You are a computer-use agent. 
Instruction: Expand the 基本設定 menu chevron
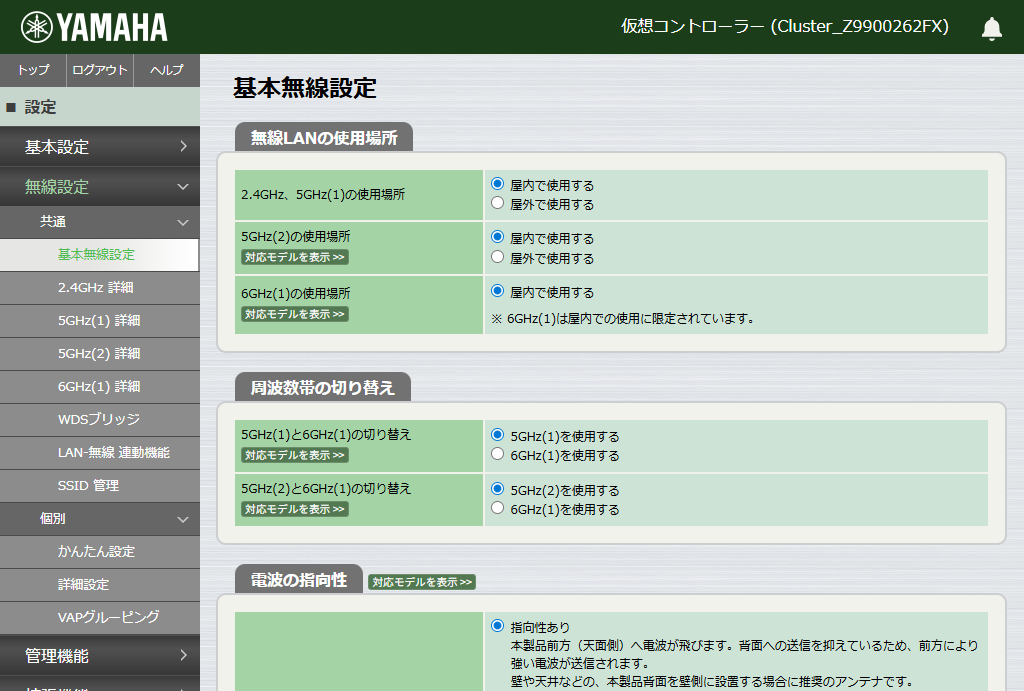pyautogui.click(x=184, y=146)
